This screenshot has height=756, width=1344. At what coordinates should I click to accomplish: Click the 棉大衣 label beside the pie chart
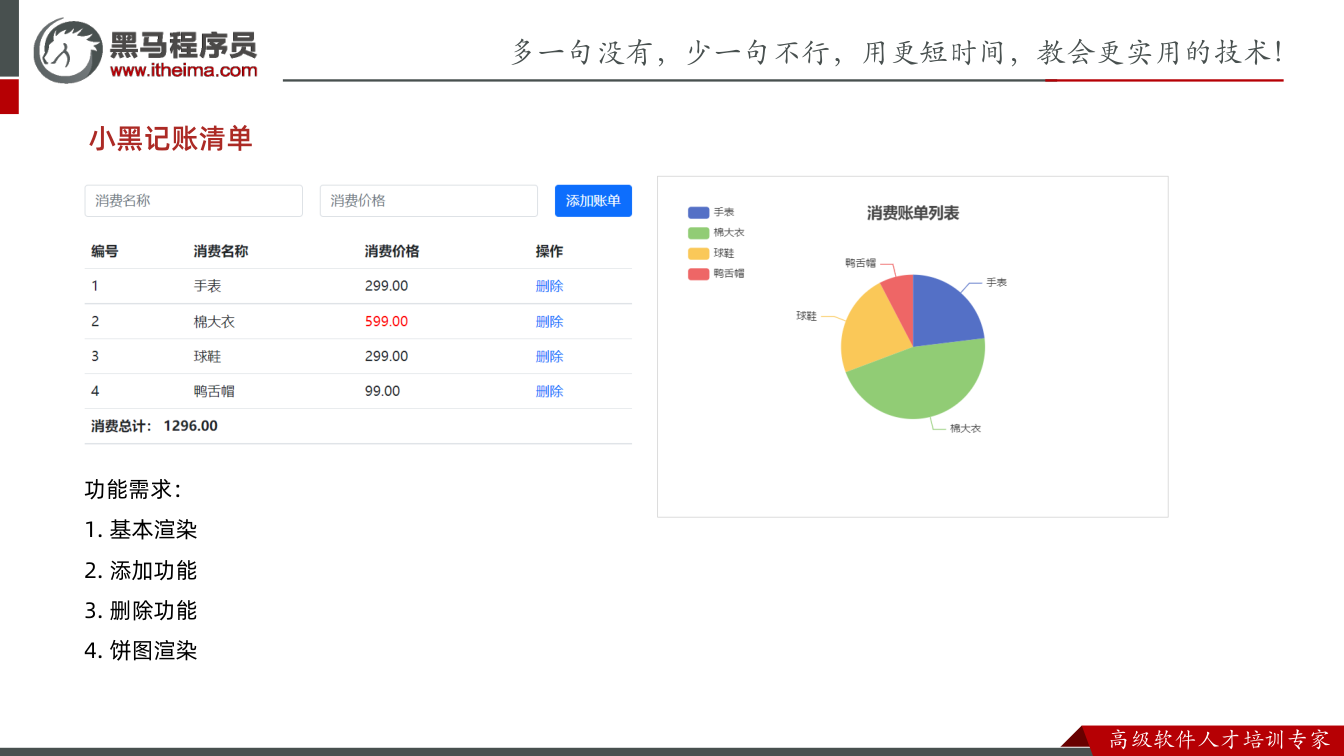click(x=965, y=428)
